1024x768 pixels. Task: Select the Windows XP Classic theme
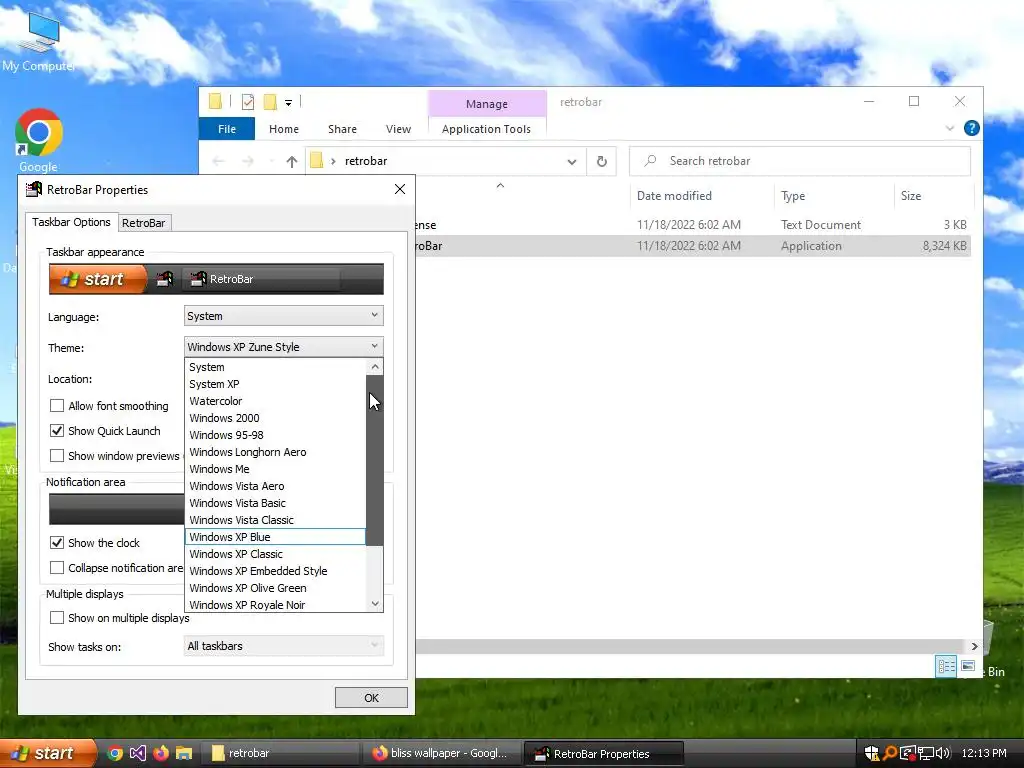tap(275, 554)
